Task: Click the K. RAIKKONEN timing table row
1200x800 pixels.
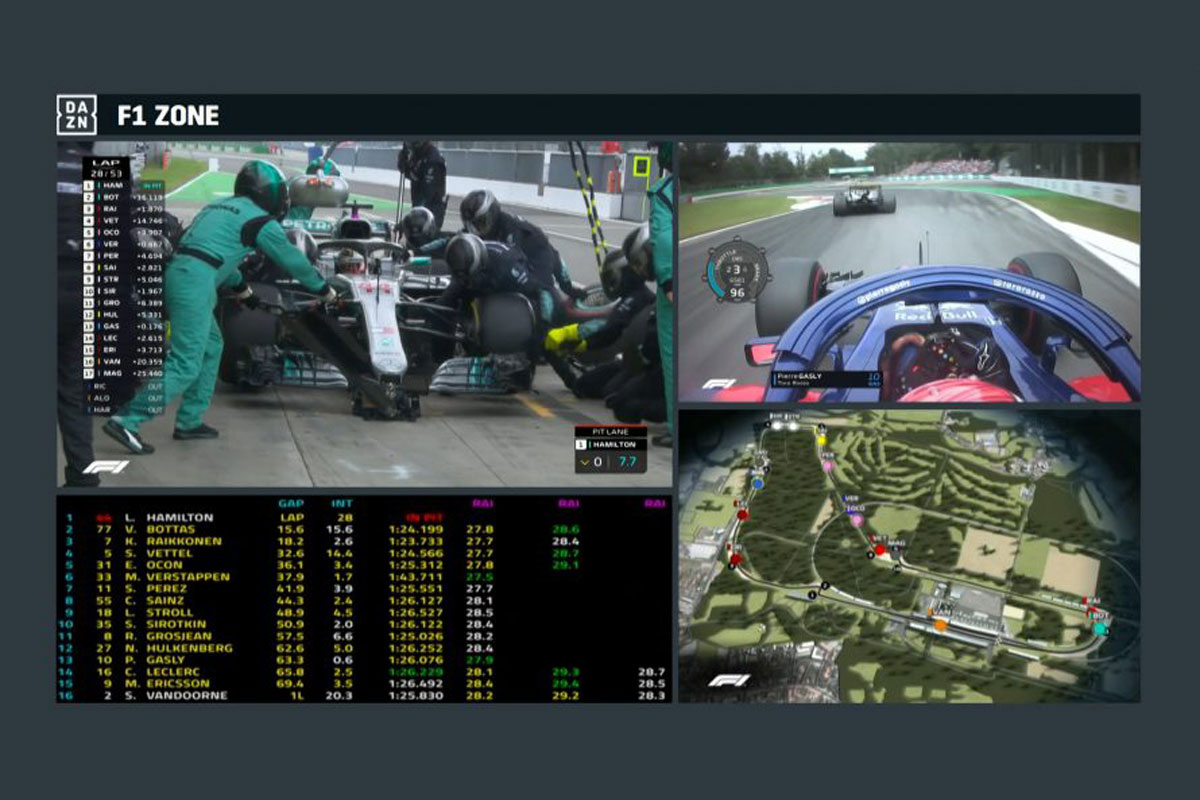Action: pyautogui.click(x=364, y=541)
